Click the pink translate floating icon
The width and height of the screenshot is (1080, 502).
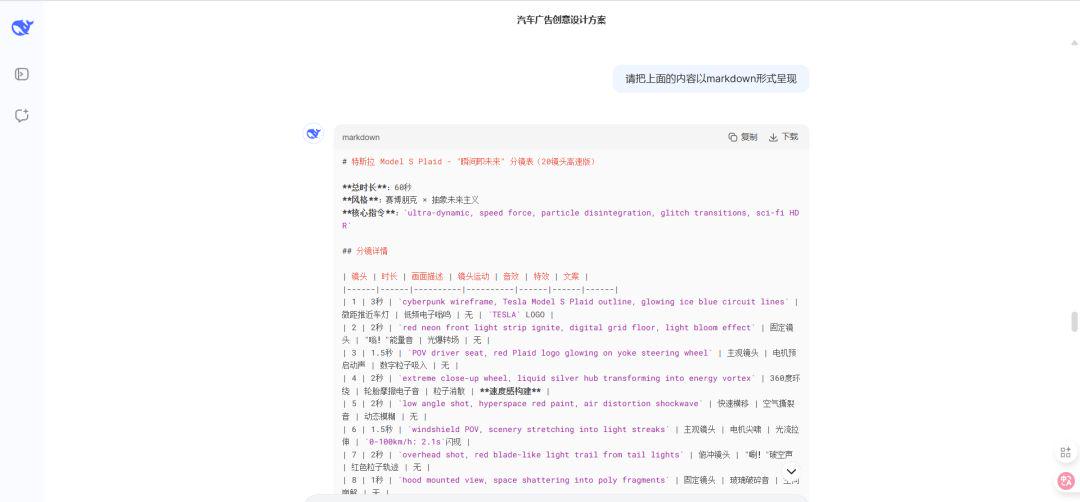point(1066,481)
